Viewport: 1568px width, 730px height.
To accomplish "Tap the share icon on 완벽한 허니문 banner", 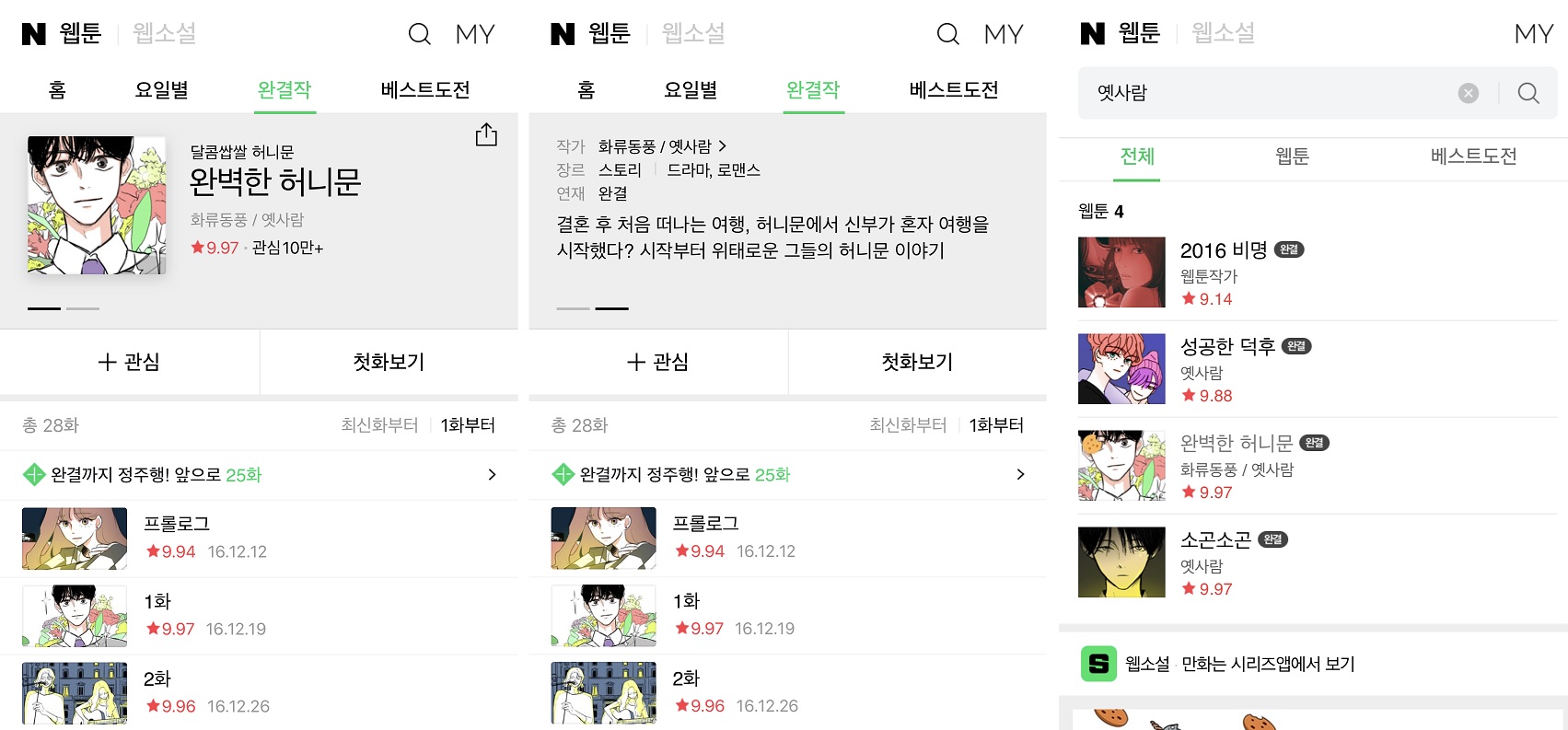I will pyautogui.click(x=486, y=135).
